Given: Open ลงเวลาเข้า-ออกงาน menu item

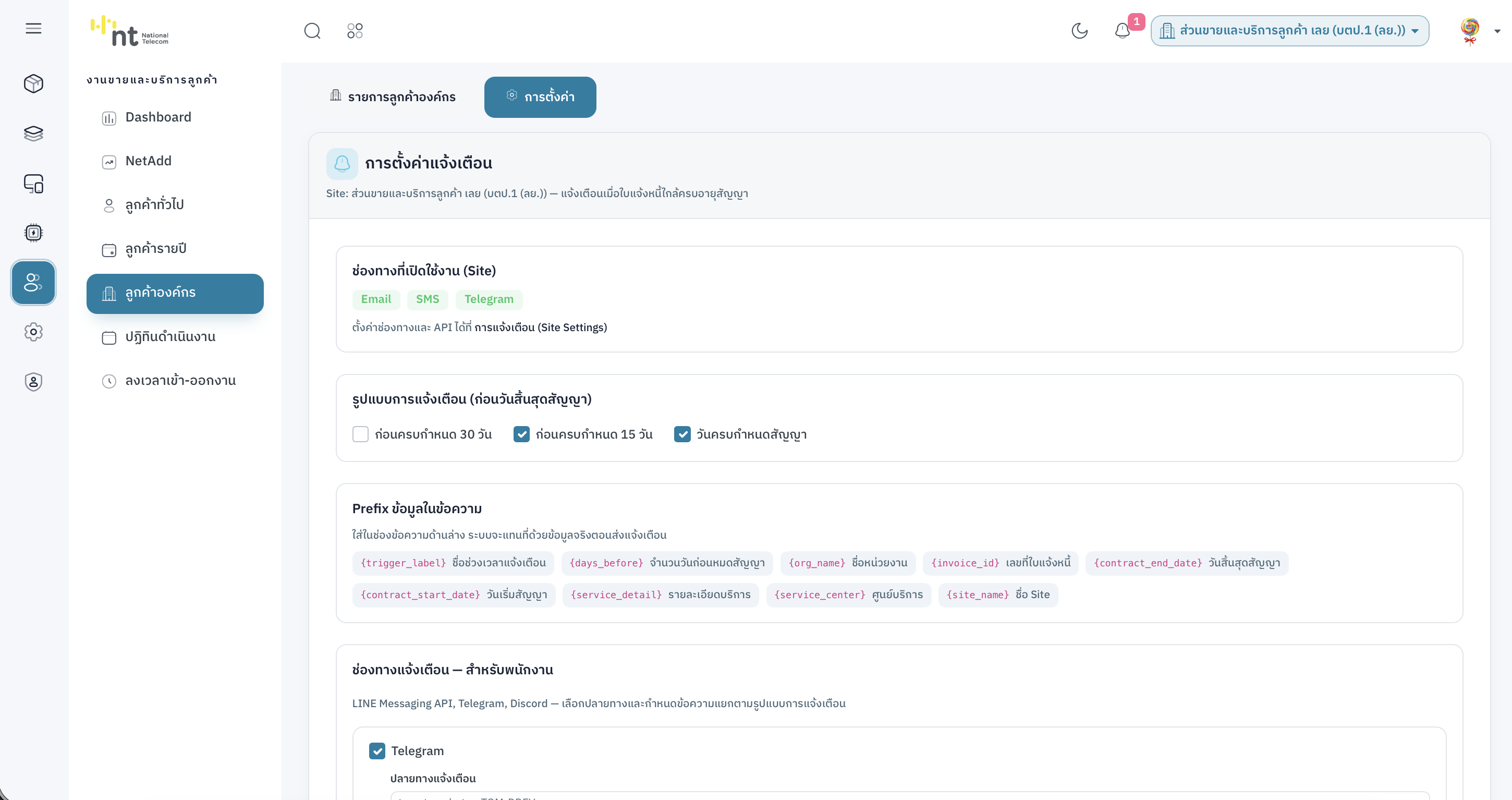Looking at the screenshot, I should tap(175, 381).
